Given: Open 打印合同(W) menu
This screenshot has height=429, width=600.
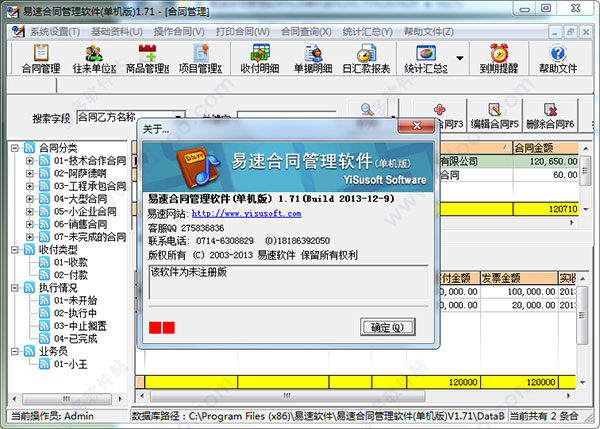Looking at the screenshot, I should coord(243,31).
